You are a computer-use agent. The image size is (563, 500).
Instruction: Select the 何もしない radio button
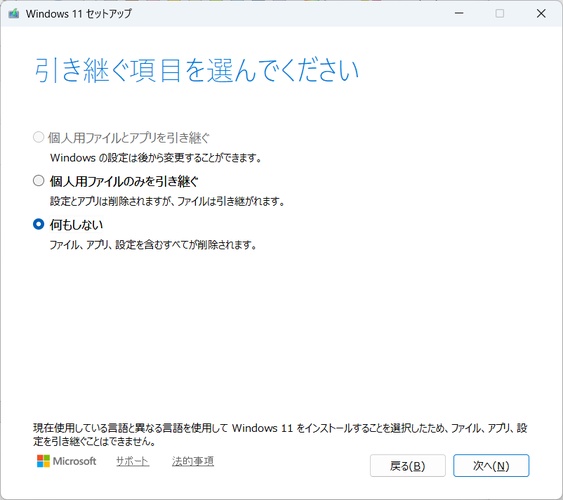(x=38, y=224)
